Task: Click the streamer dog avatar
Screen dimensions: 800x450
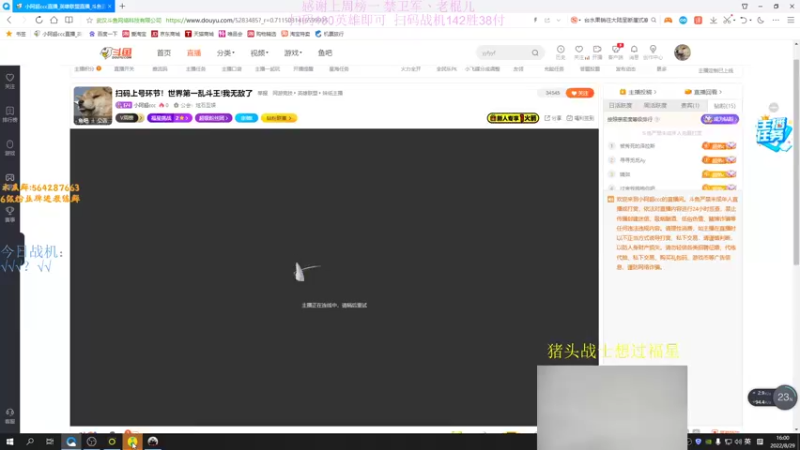Action: tap(93, 106)
